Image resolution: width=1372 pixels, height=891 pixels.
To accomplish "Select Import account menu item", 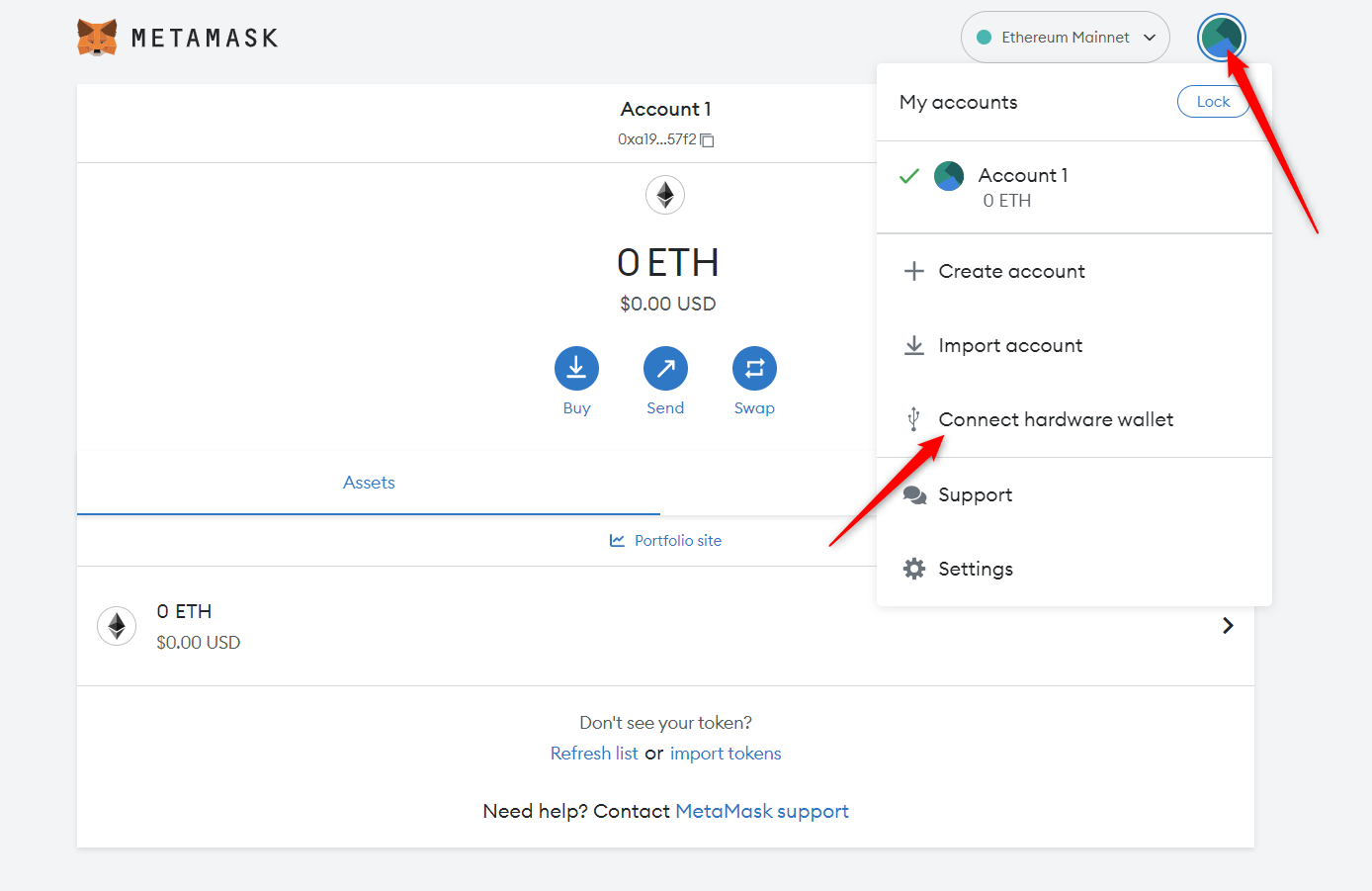I will (1010, 345).
